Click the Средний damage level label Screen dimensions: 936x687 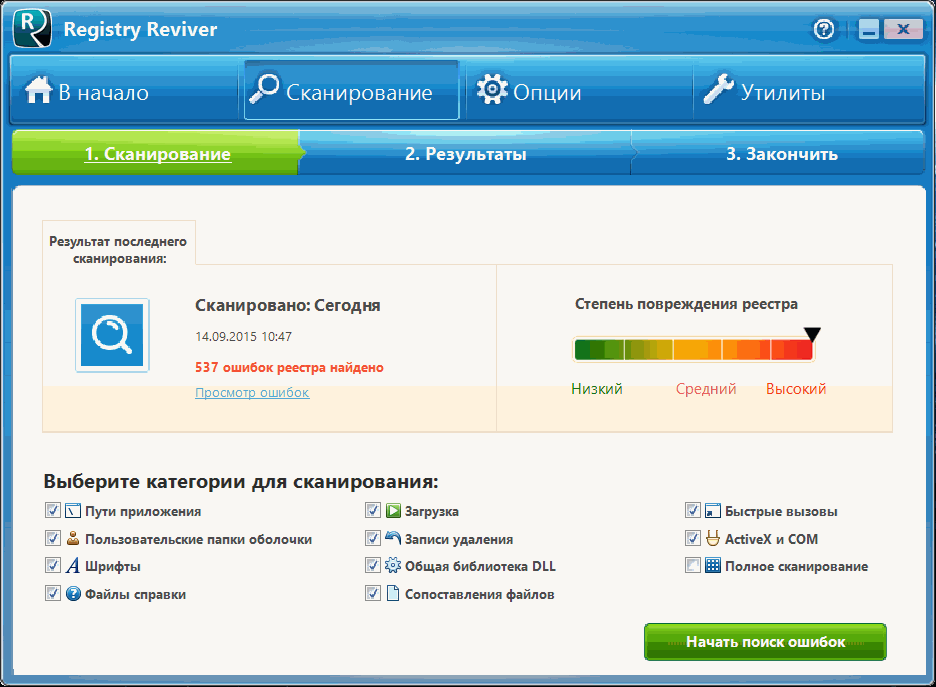[x=706, y=389]
